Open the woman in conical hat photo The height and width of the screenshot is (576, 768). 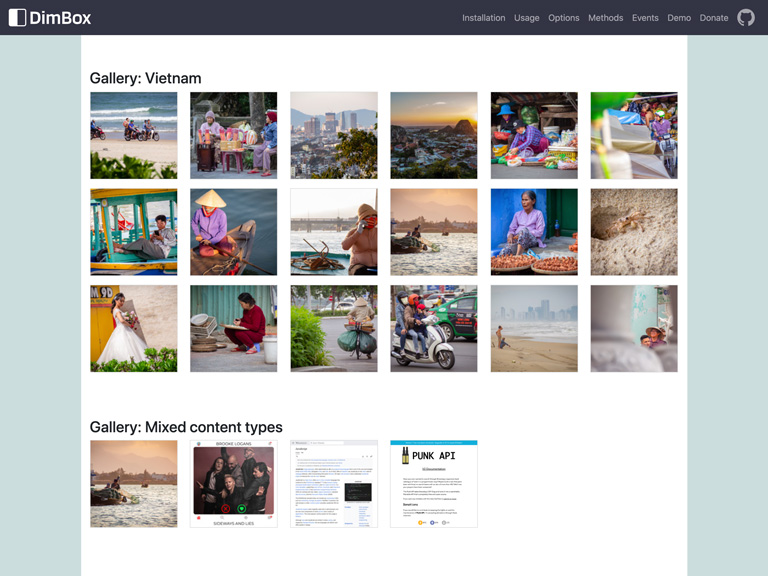pyautogui.click(x=234, y=232)
